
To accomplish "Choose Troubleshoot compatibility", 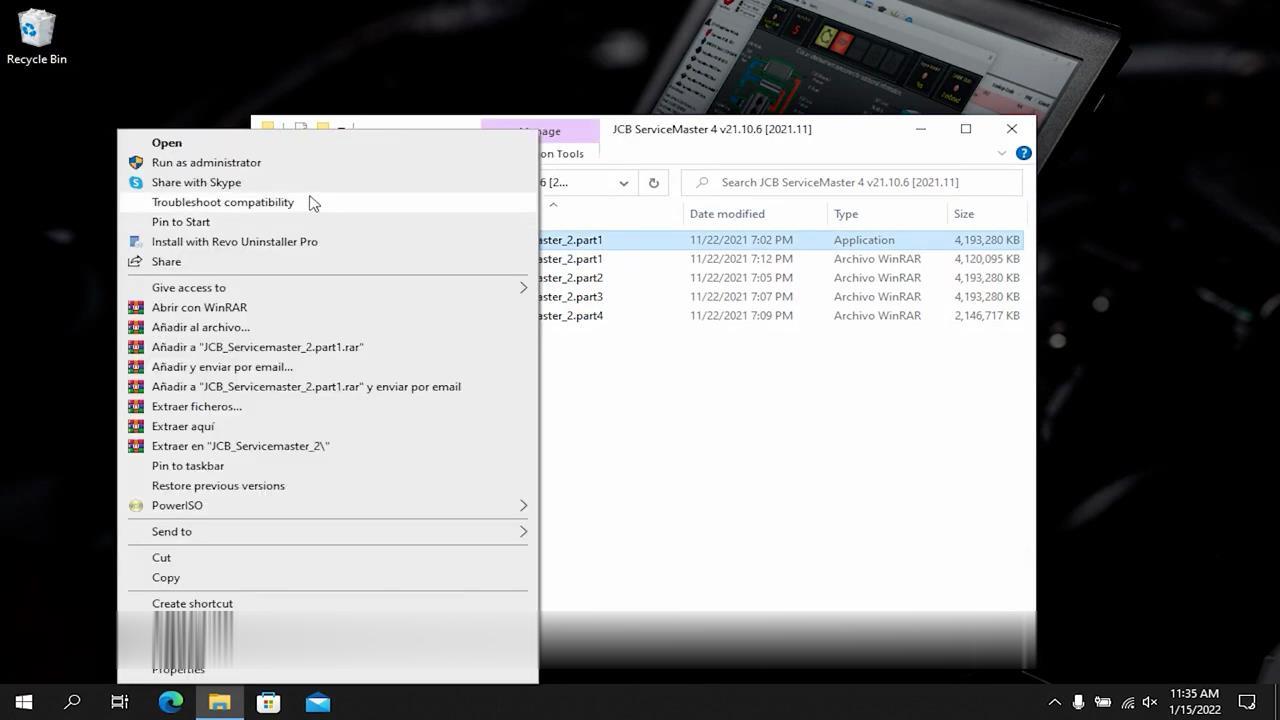I will click(x=222, y=202).
